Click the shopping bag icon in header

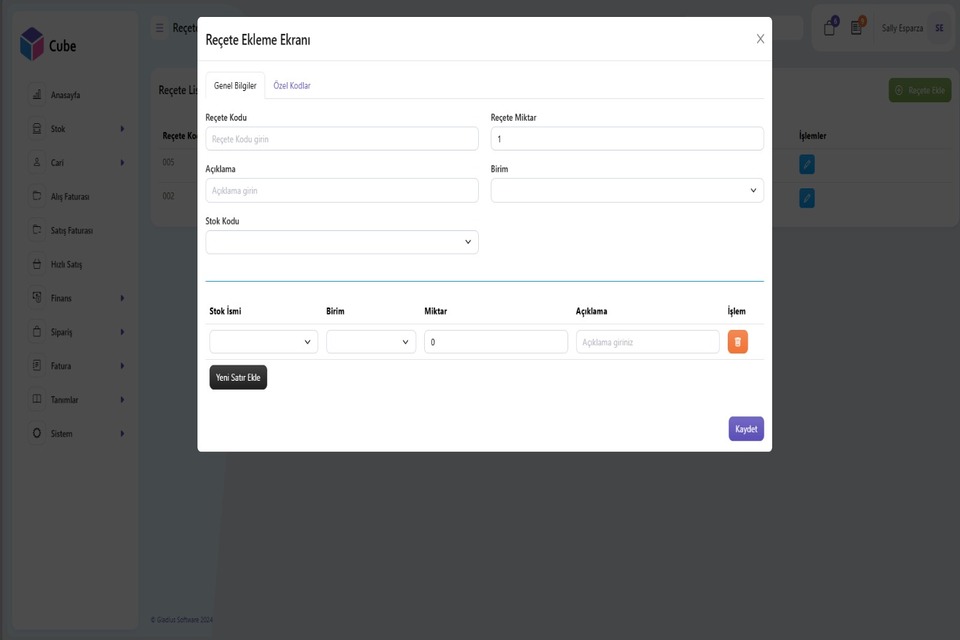click(829, 28)
